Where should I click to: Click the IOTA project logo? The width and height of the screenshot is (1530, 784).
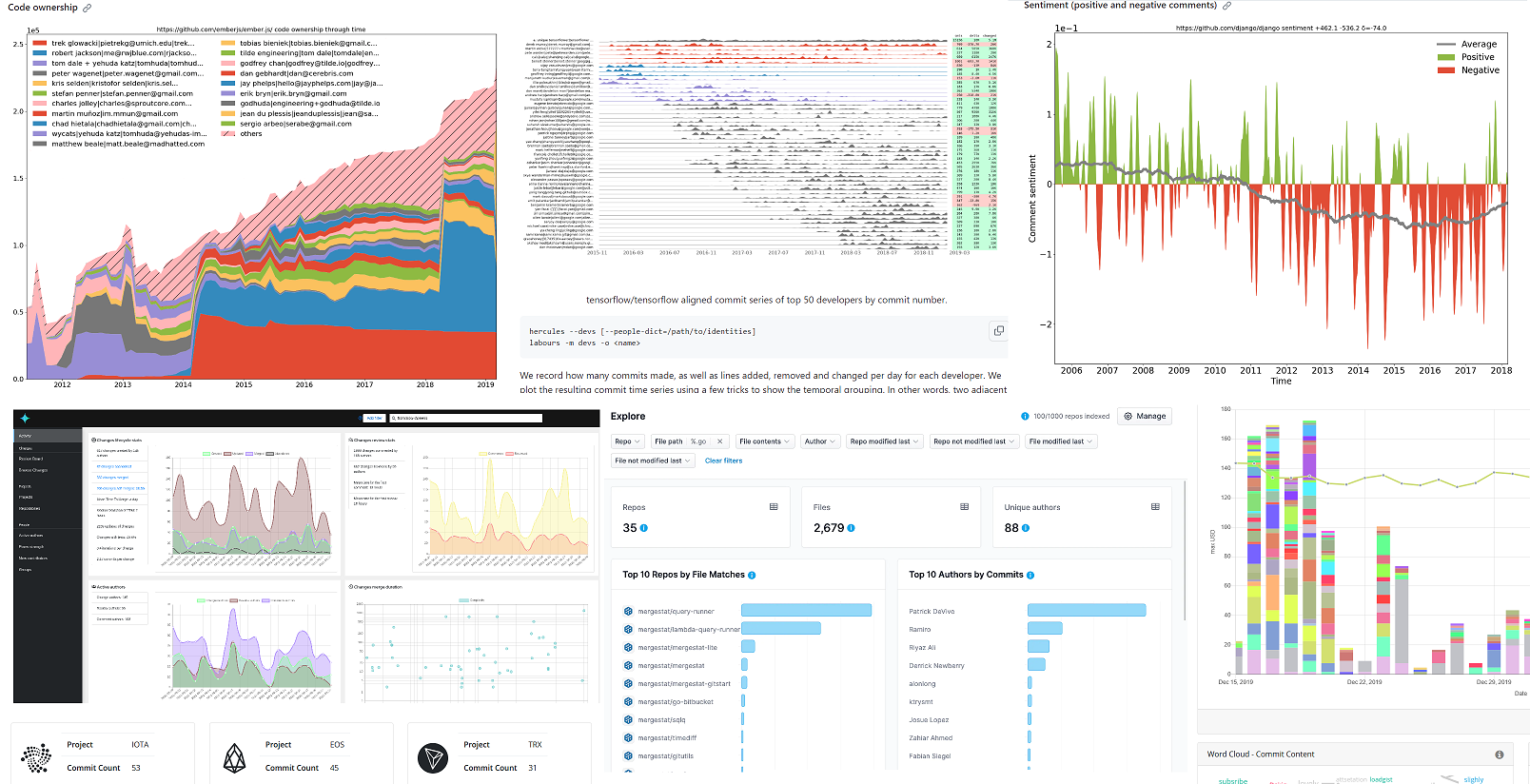coord(36,758)
